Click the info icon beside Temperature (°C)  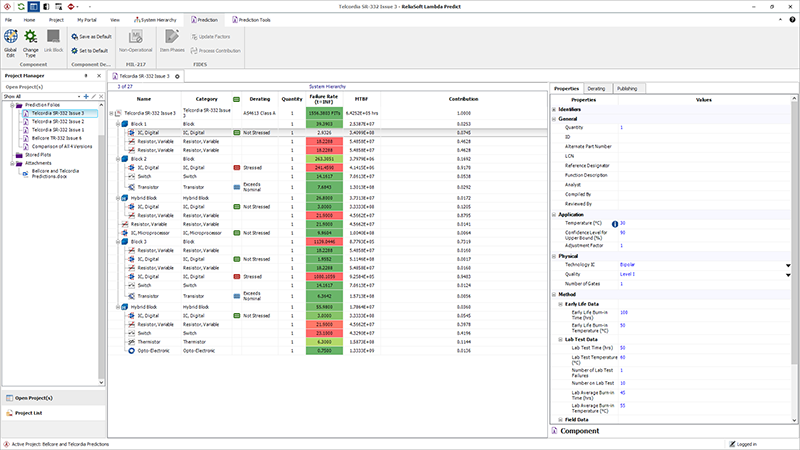(615, 223)
